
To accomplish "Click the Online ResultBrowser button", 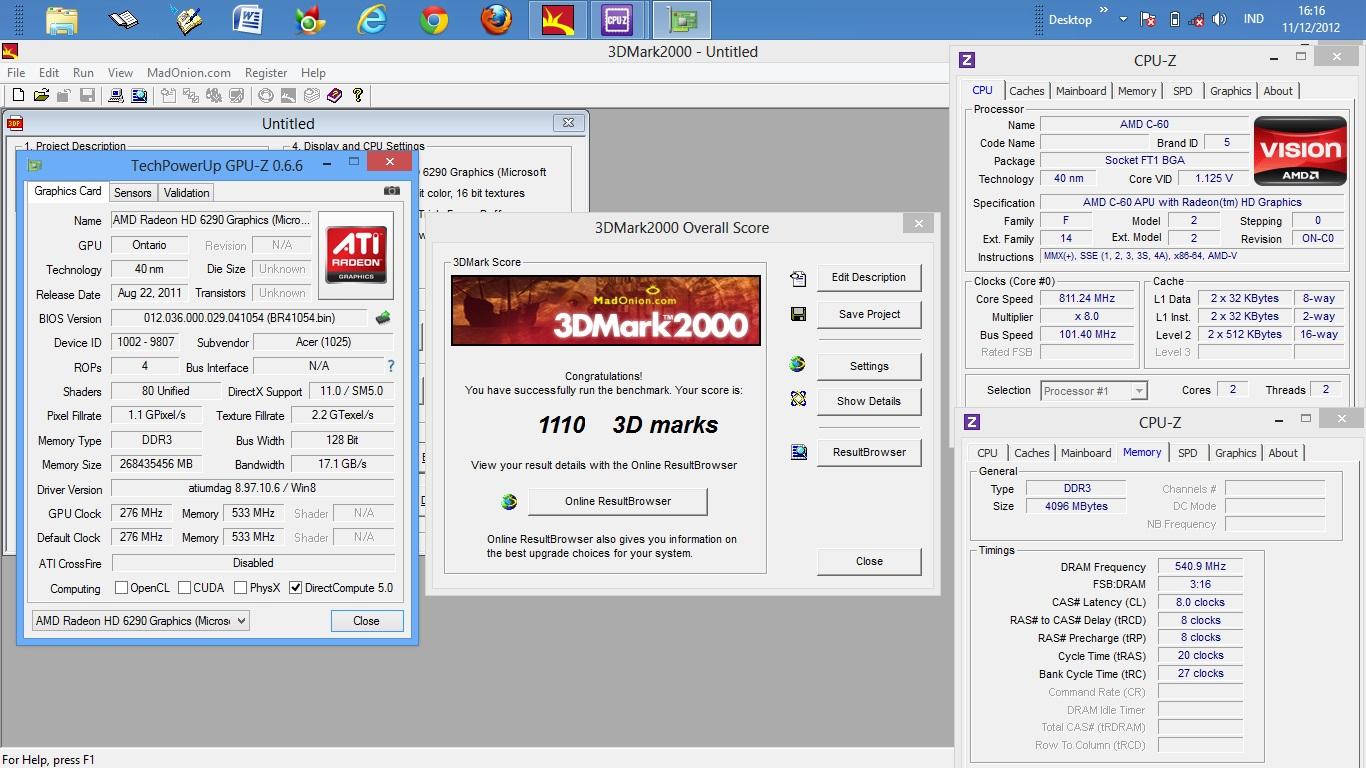I will point(617,501).
